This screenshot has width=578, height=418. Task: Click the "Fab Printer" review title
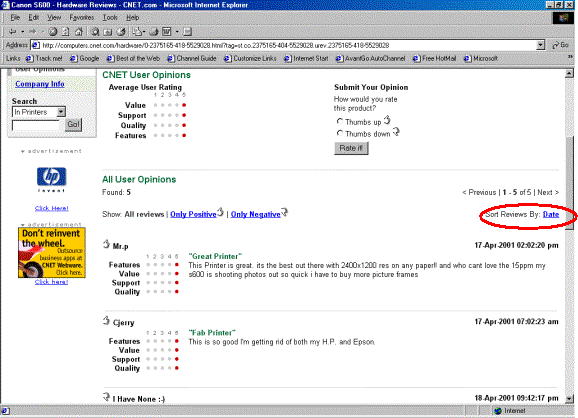tap(212, 332)
